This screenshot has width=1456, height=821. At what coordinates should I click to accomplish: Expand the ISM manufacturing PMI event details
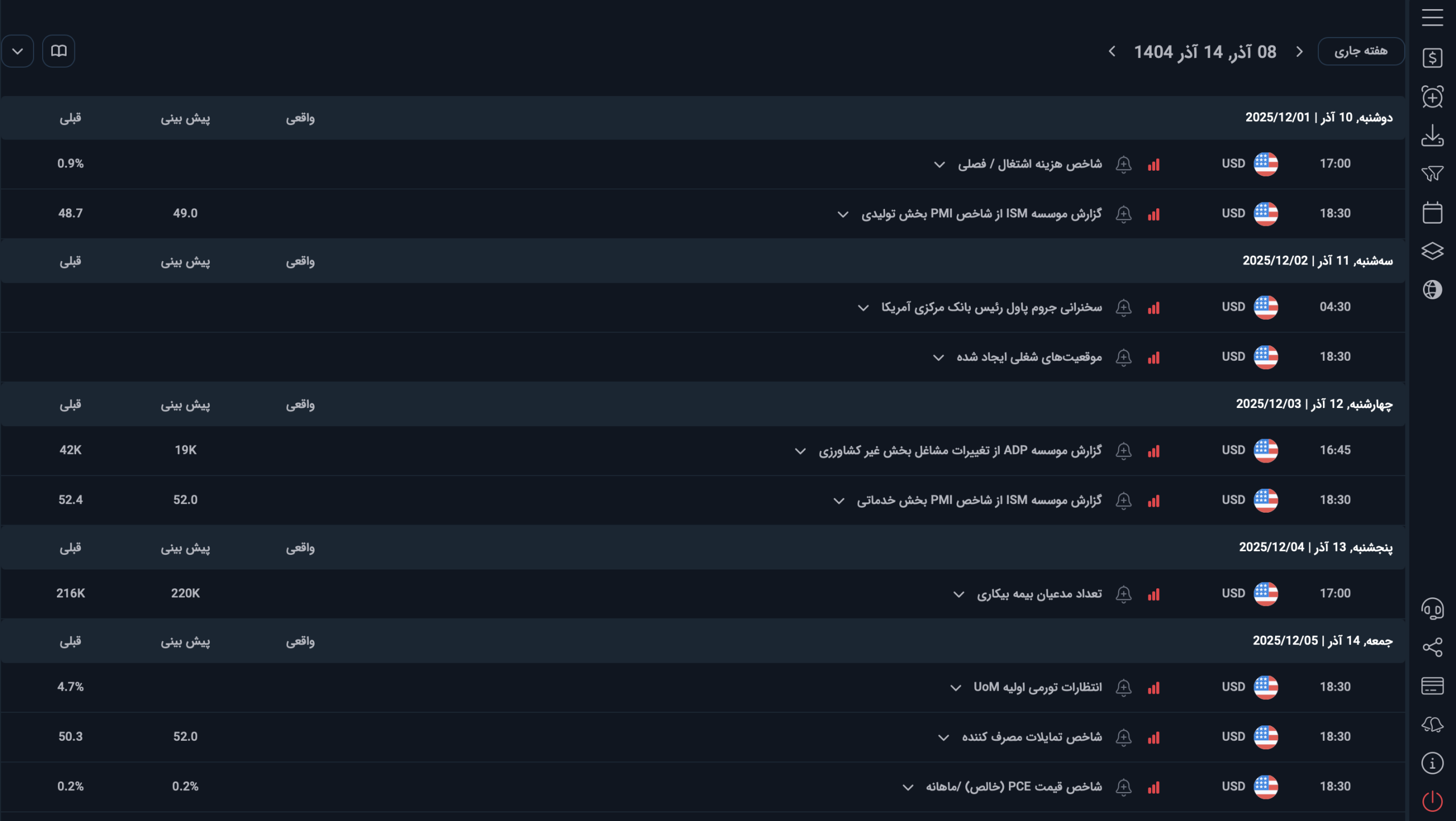pos(843,214)
